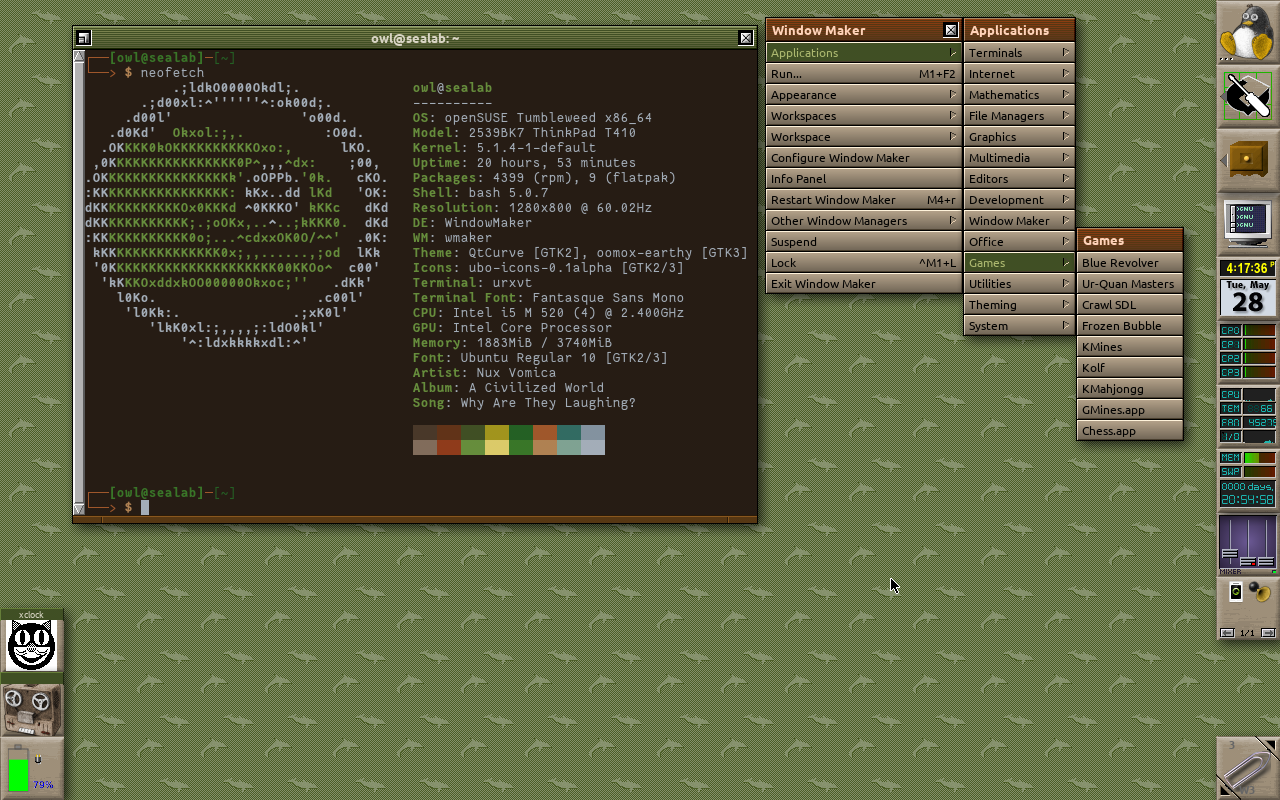Click the CP0–CP3 CPU load monitor dockapp
Screen dimensions: 1280x800
pos(1247,351)
